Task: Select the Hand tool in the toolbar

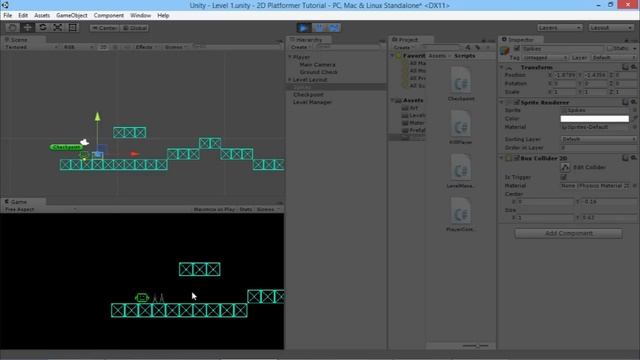Action: [x=12, y=28]
